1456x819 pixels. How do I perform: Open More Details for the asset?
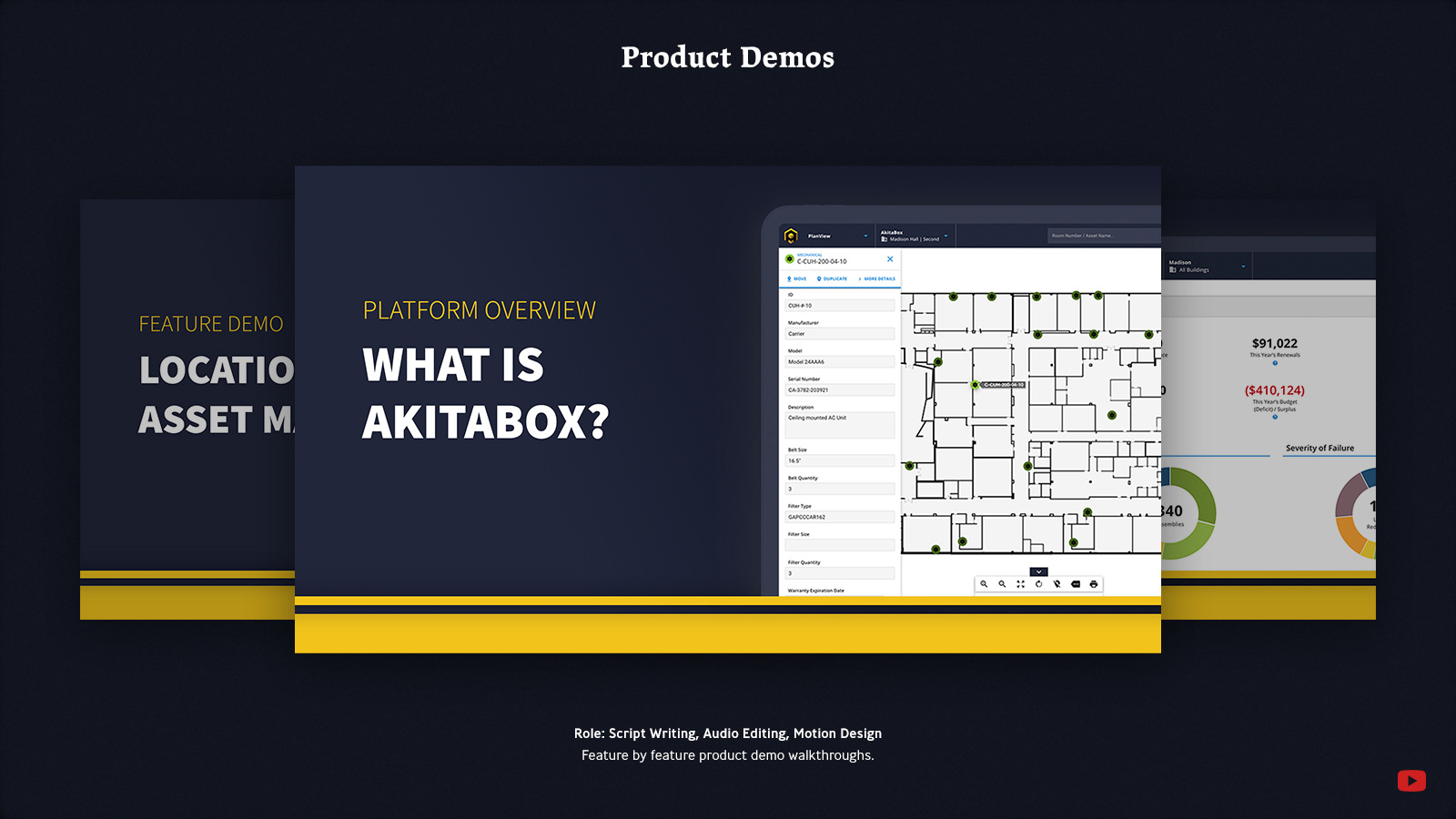click(x=877, y=278)
